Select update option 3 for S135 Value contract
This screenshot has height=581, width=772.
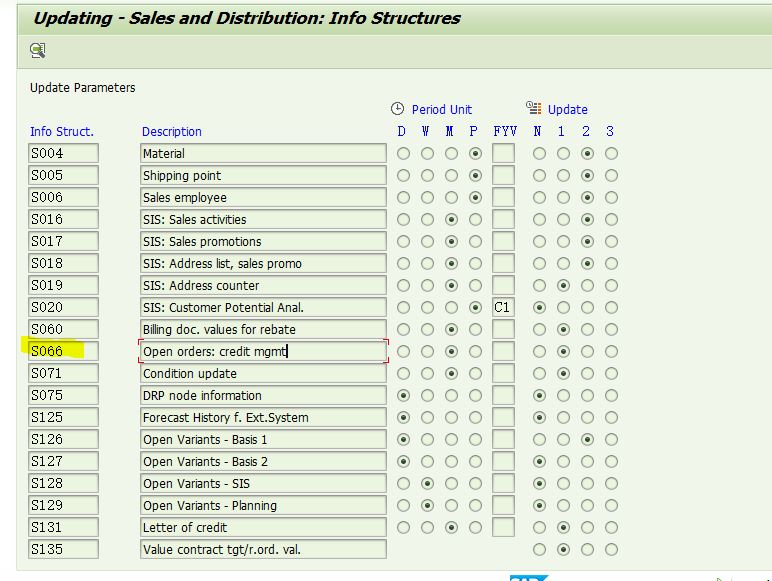pos(611,549)
